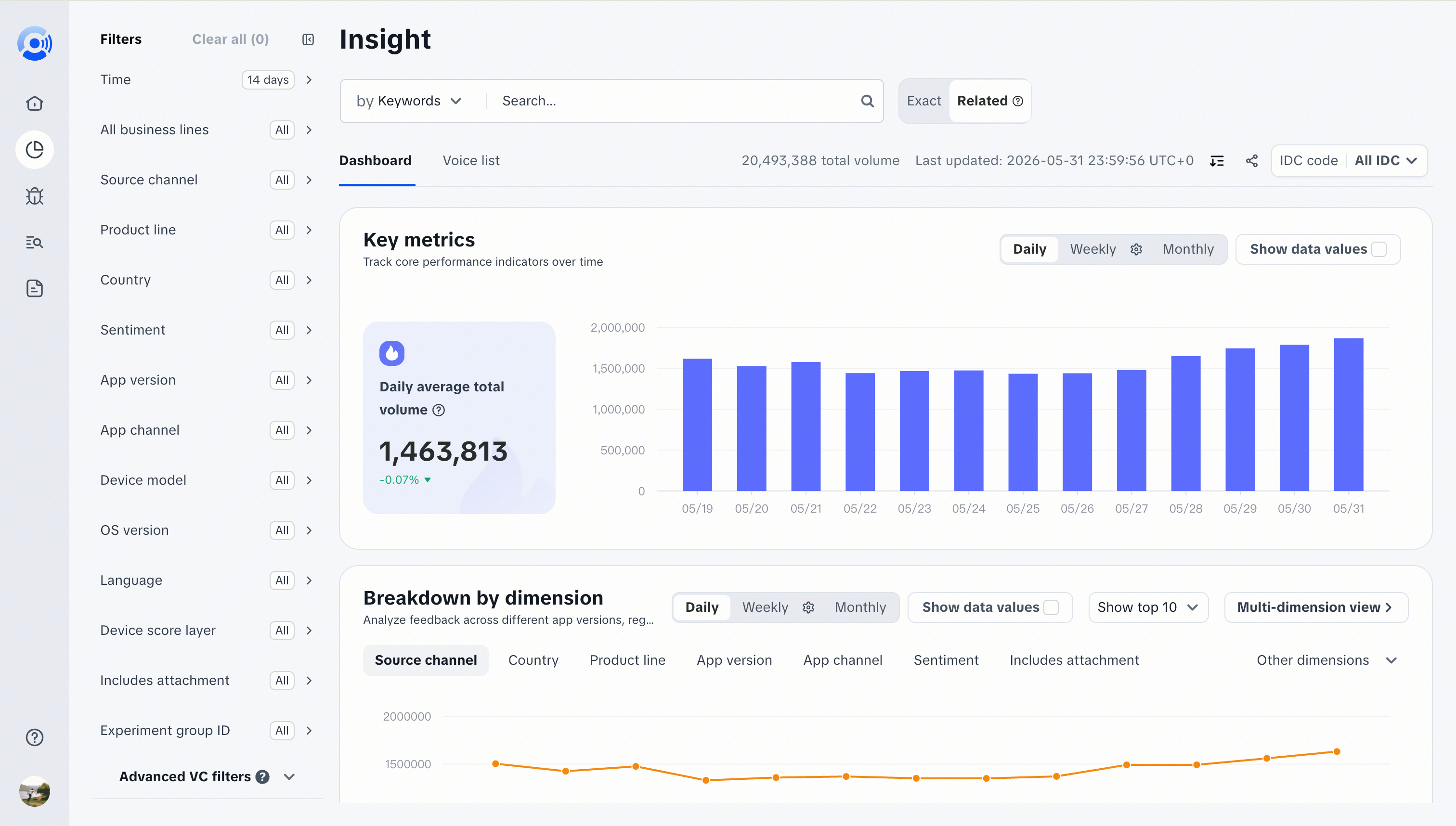
Task: Select the Source channel dimension tab
Action: 426,660
